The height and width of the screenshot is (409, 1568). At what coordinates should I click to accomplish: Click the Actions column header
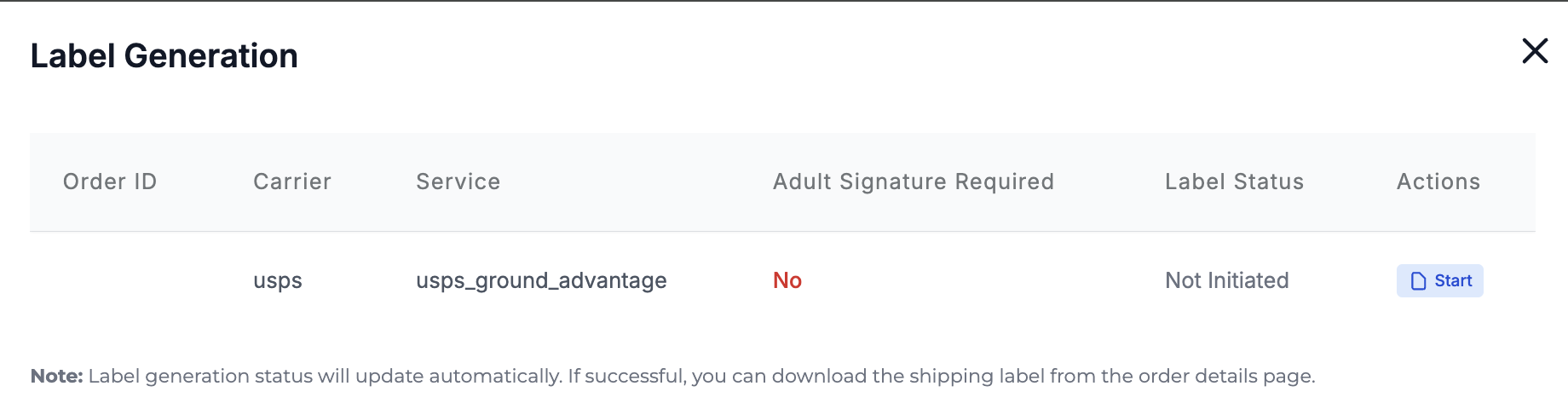(1438, 181)
